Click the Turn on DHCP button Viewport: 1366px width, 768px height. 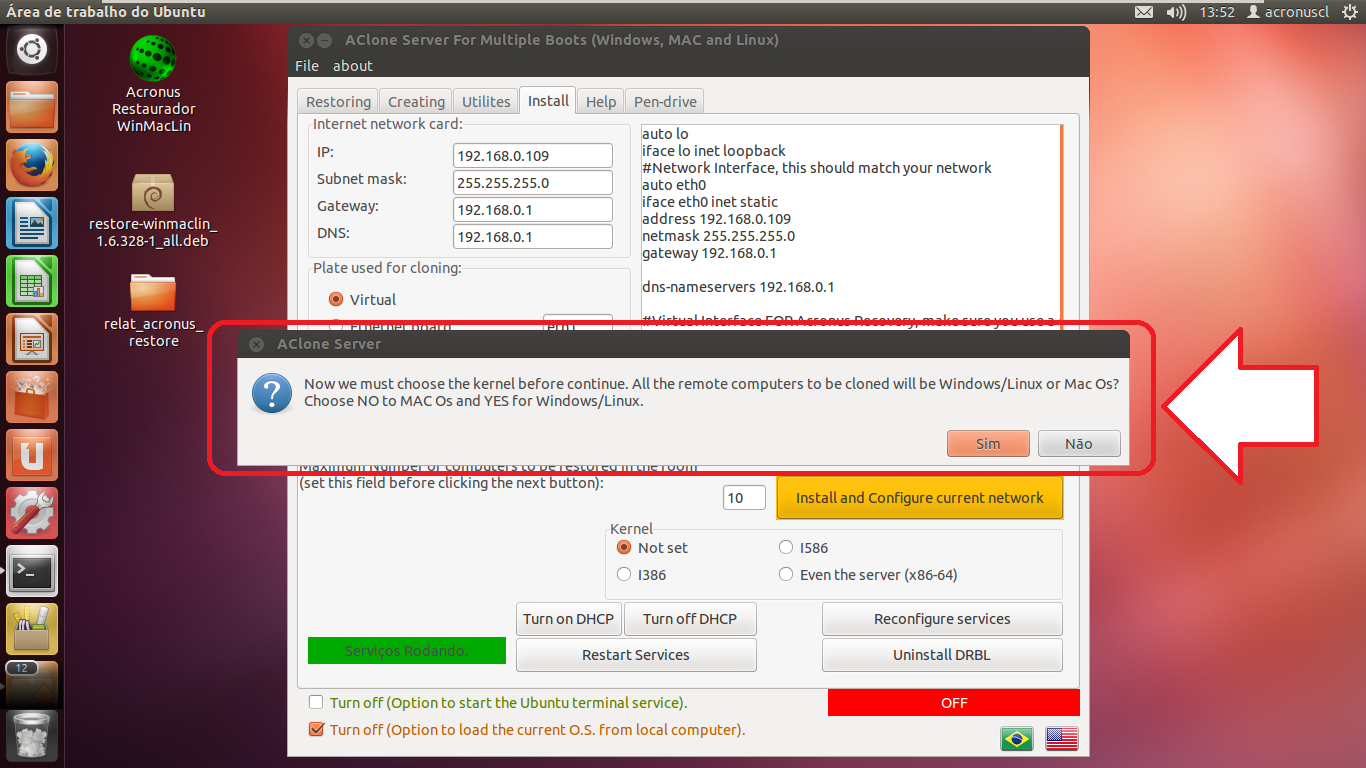coord(569,618)
